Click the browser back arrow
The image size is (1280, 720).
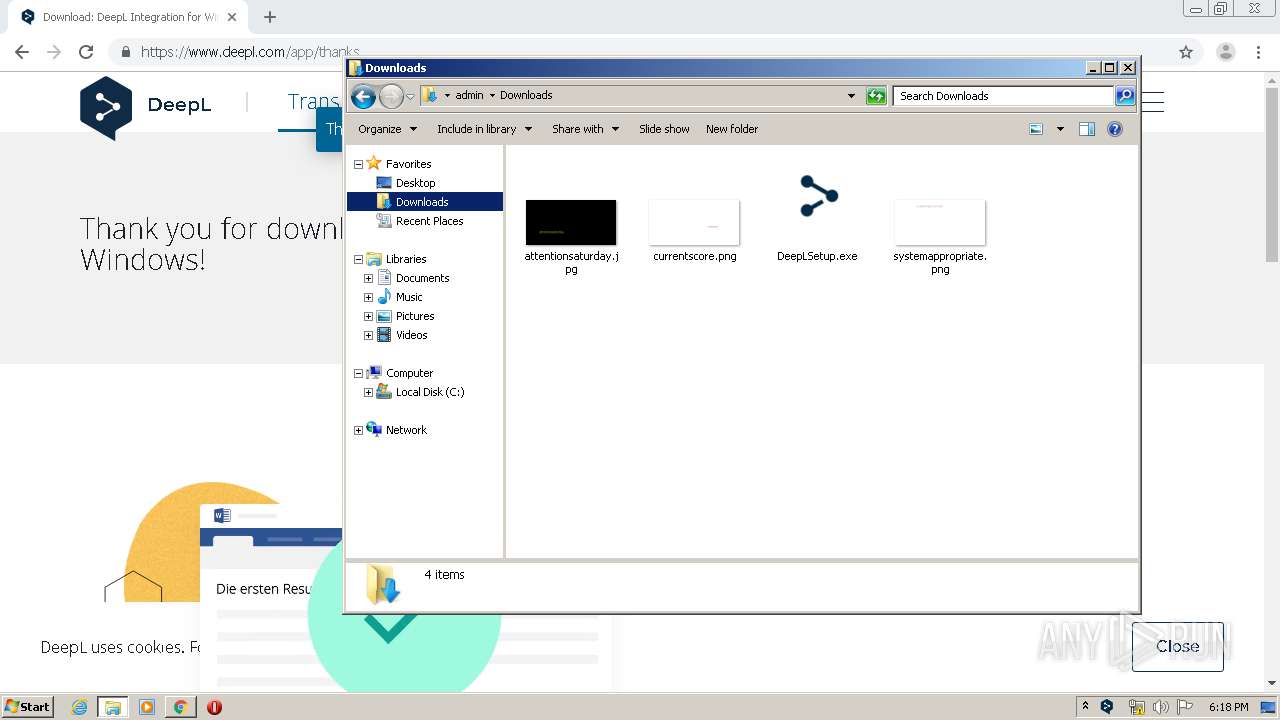22,52
